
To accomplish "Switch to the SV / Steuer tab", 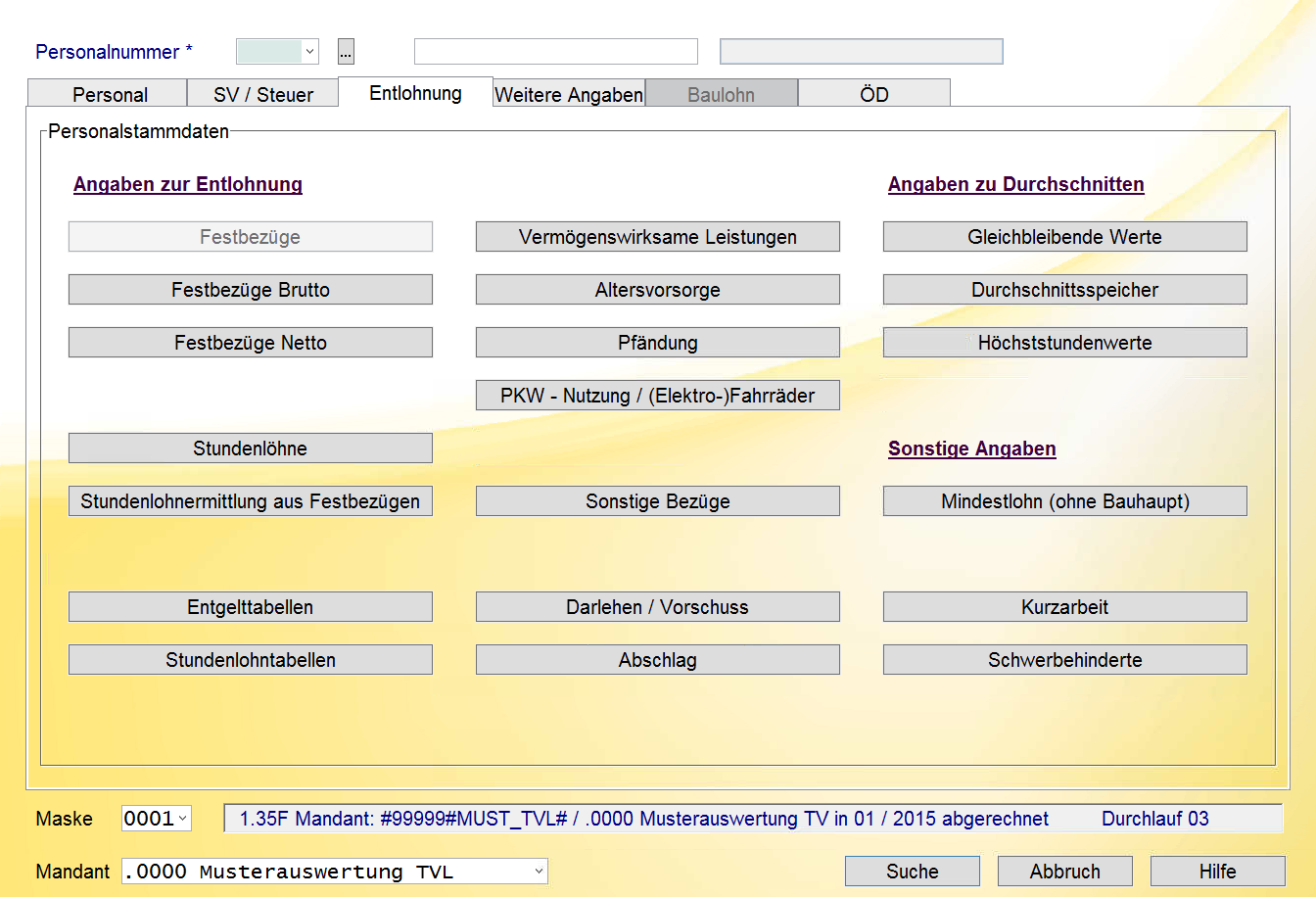I will point(262,94).
